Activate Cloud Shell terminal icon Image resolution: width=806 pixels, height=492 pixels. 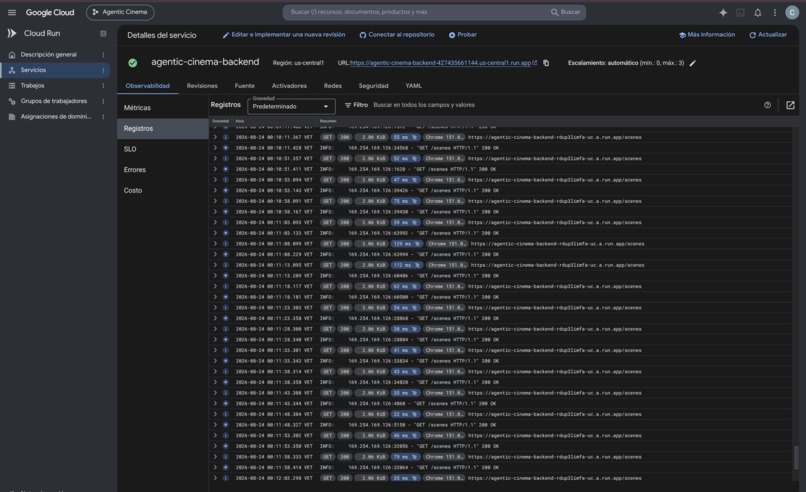(x=740, y=12)
